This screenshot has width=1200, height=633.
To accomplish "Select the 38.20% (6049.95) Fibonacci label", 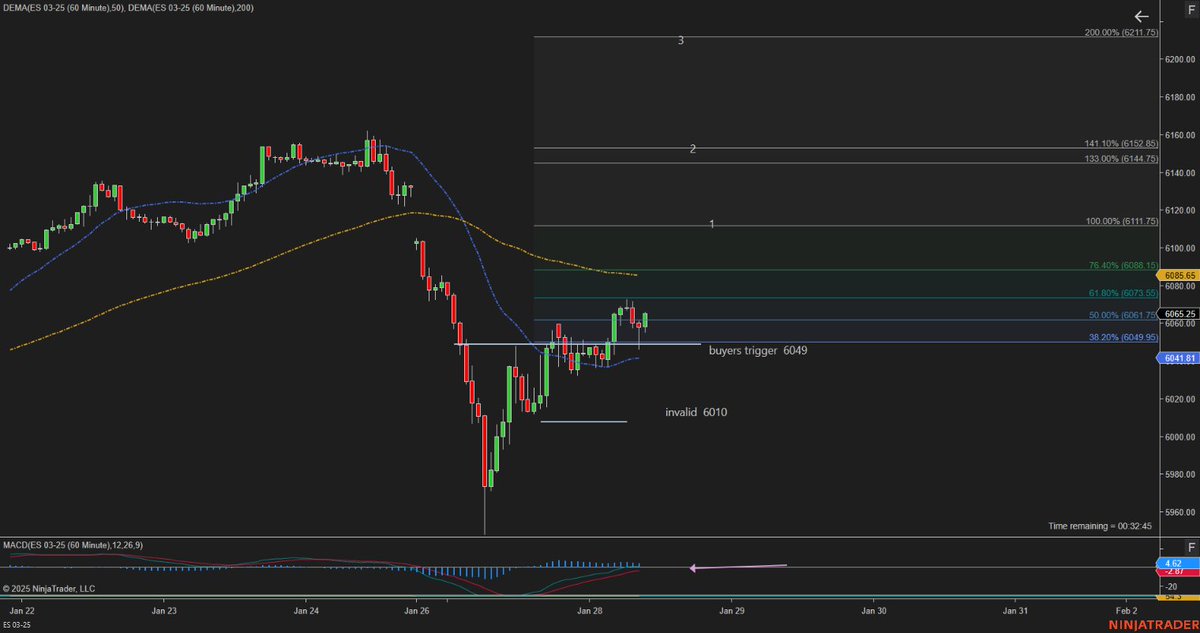I will tap(1123, 338).
